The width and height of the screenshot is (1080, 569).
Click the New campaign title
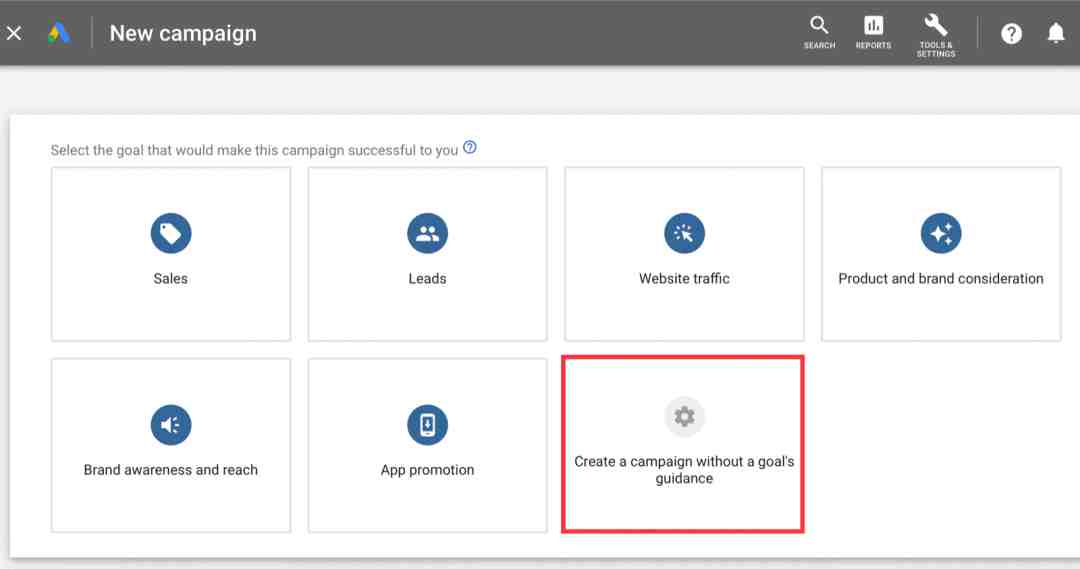(x=183, y=33)
